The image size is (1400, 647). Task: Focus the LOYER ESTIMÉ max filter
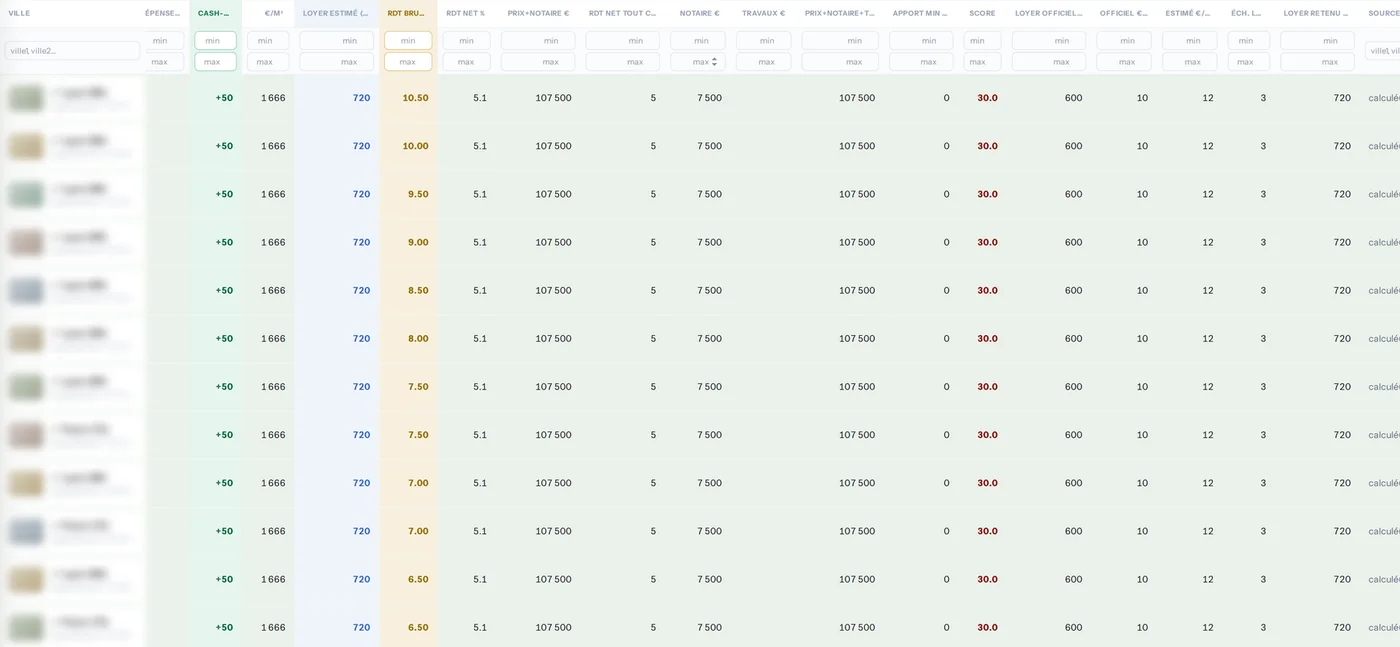click(337, 61)
